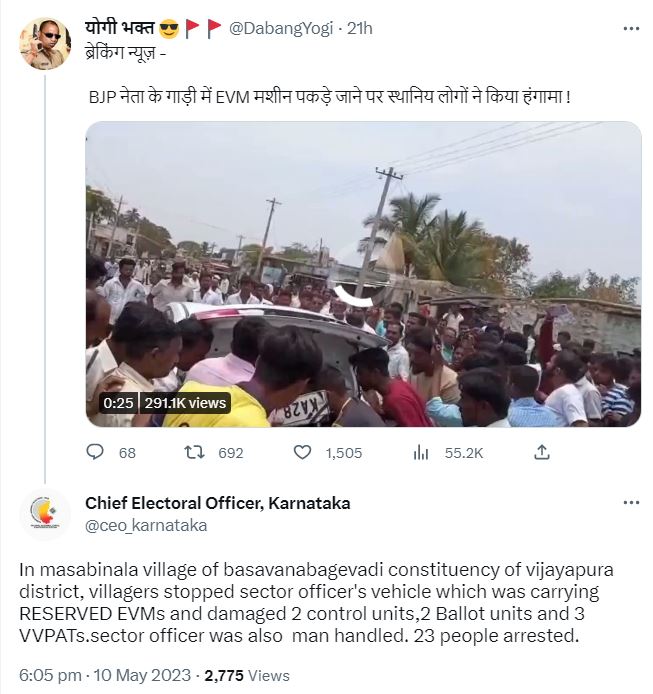
Task: Like the tweet with the heart icon
Action: 302,453
